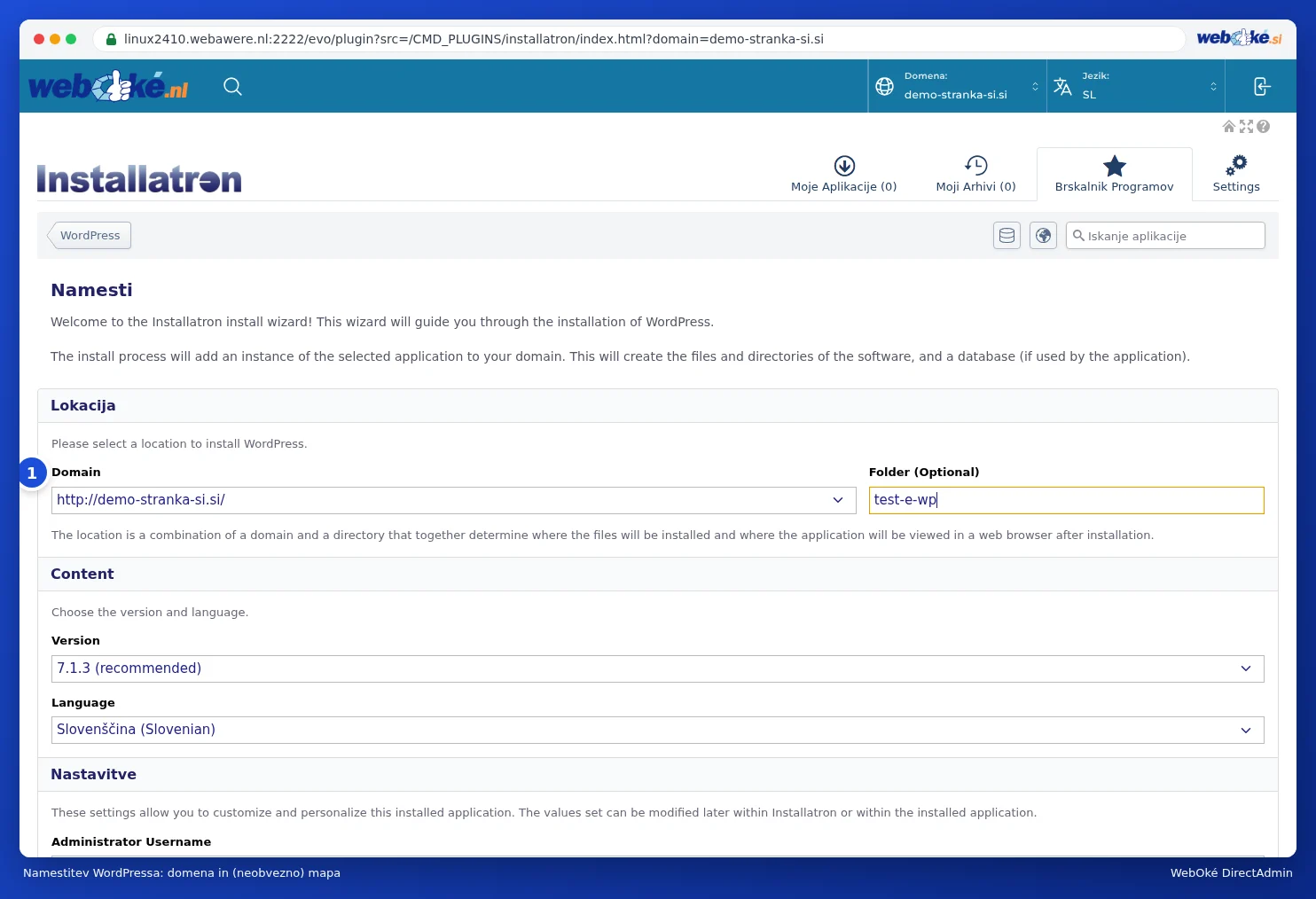Expand the Language dropdown

657,730
